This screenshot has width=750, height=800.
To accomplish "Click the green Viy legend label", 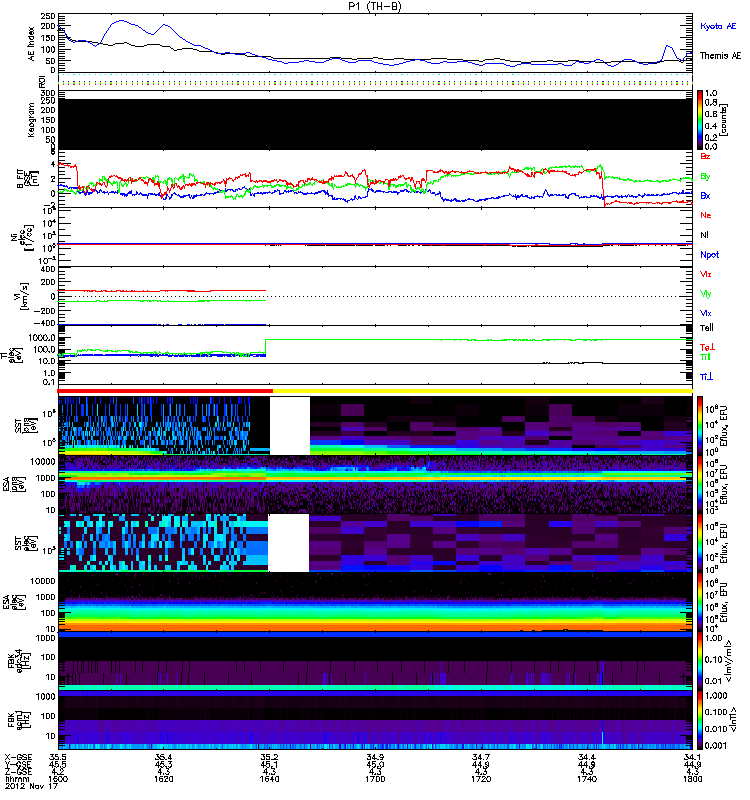I will pos(706,294).
